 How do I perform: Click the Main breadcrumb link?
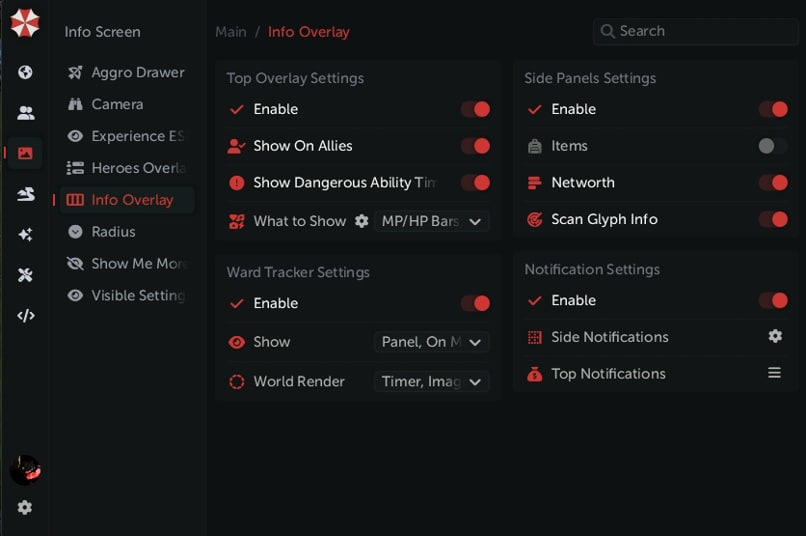point(230,32)
